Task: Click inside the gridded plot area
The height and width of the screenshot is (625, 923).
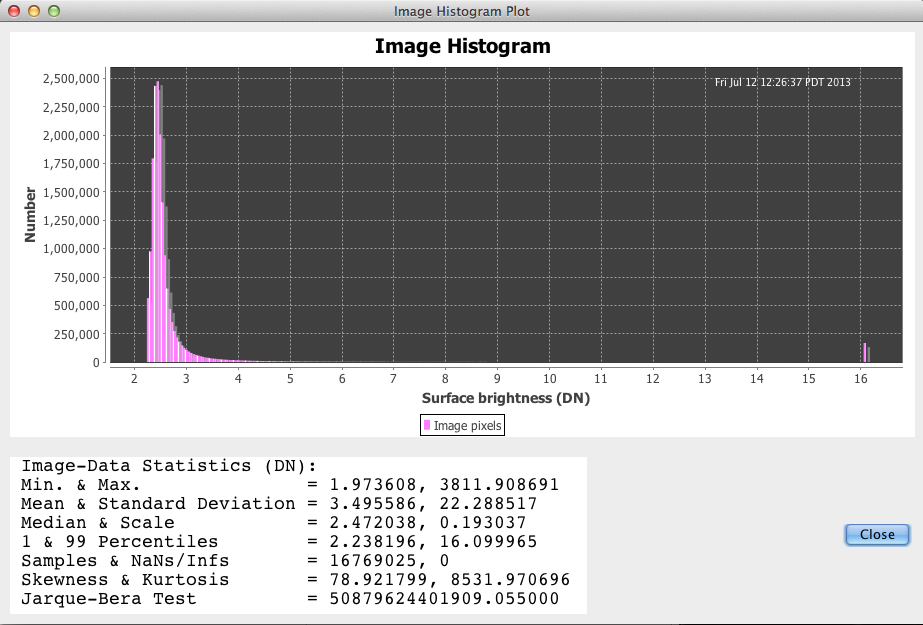Action: tap(500, 220)
